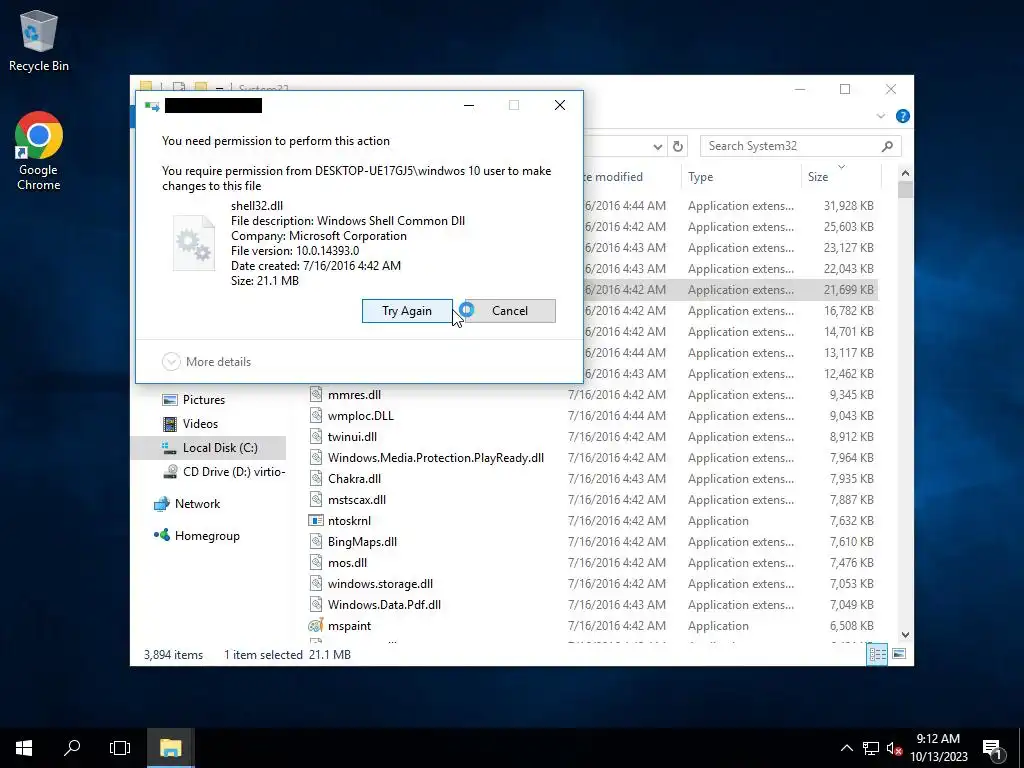Click the 31,928 KB size cell
Image resolution: width=1024 pixels, height=768 pixels.
(x=848, y=206)
